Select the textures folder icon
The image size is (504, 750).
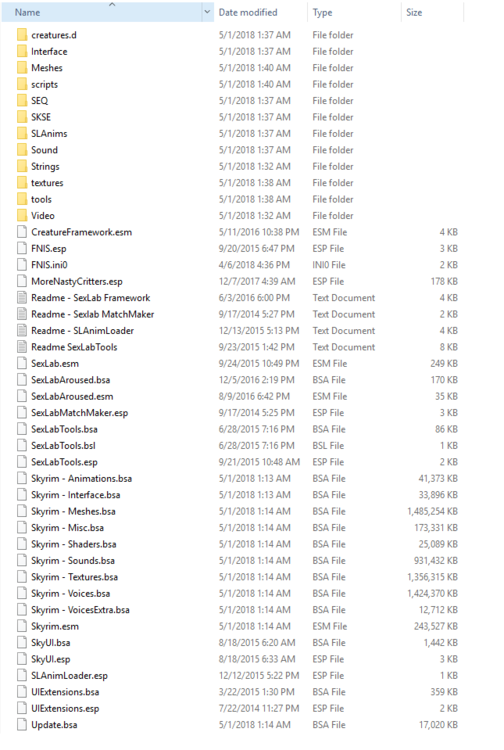click(x=22, y=183)
